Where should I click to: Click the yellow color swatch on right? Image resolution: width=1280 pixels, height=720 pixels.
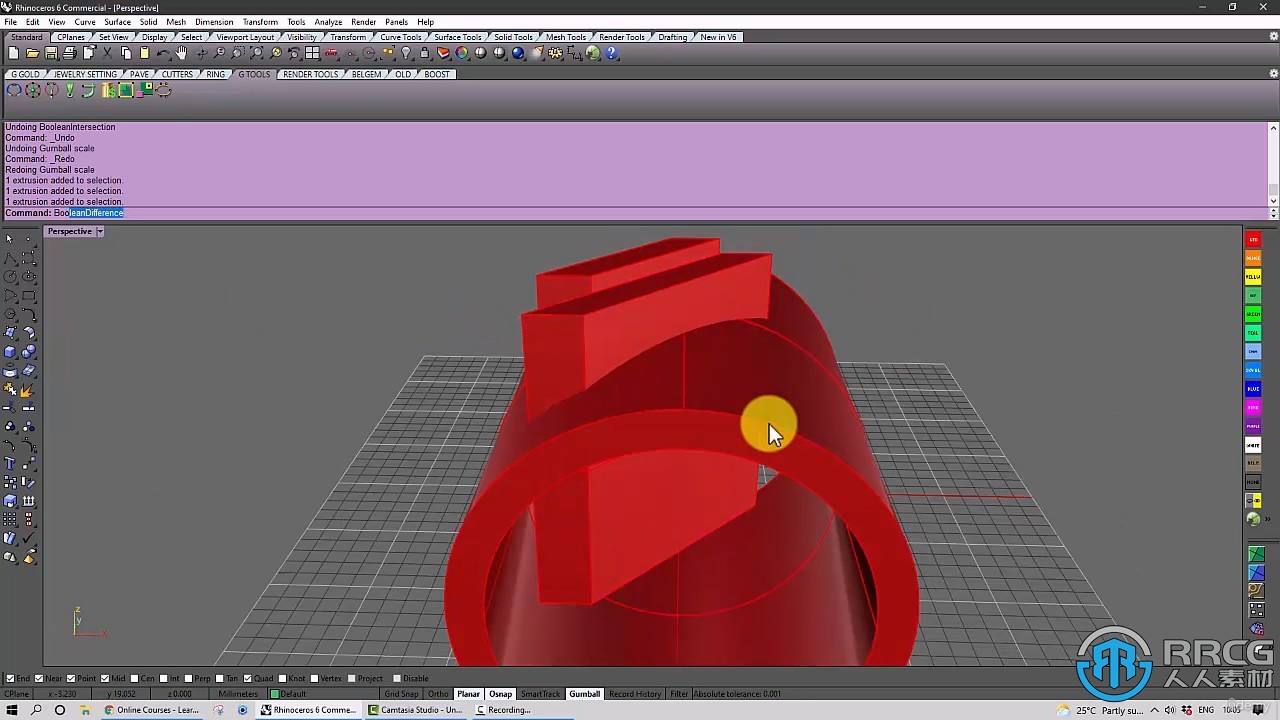coord(1253,277)
